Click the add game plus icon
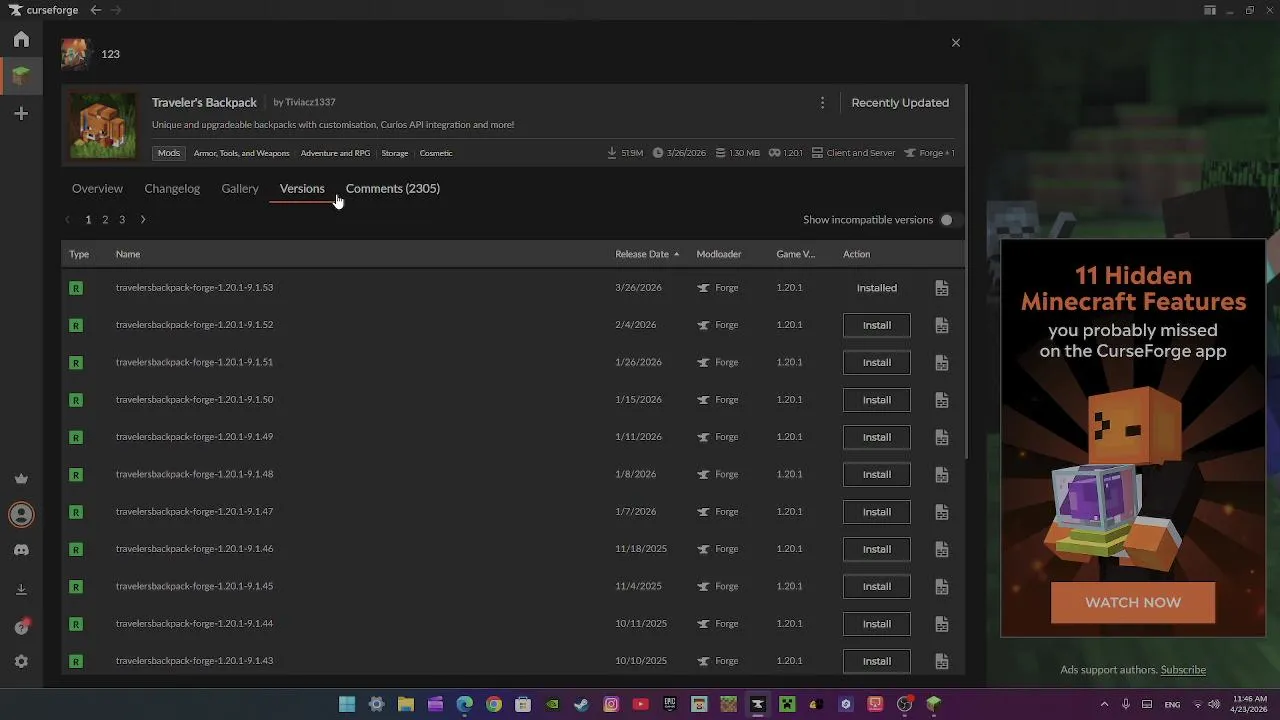This screenshot has width=1280, height=720. (21, 114)
